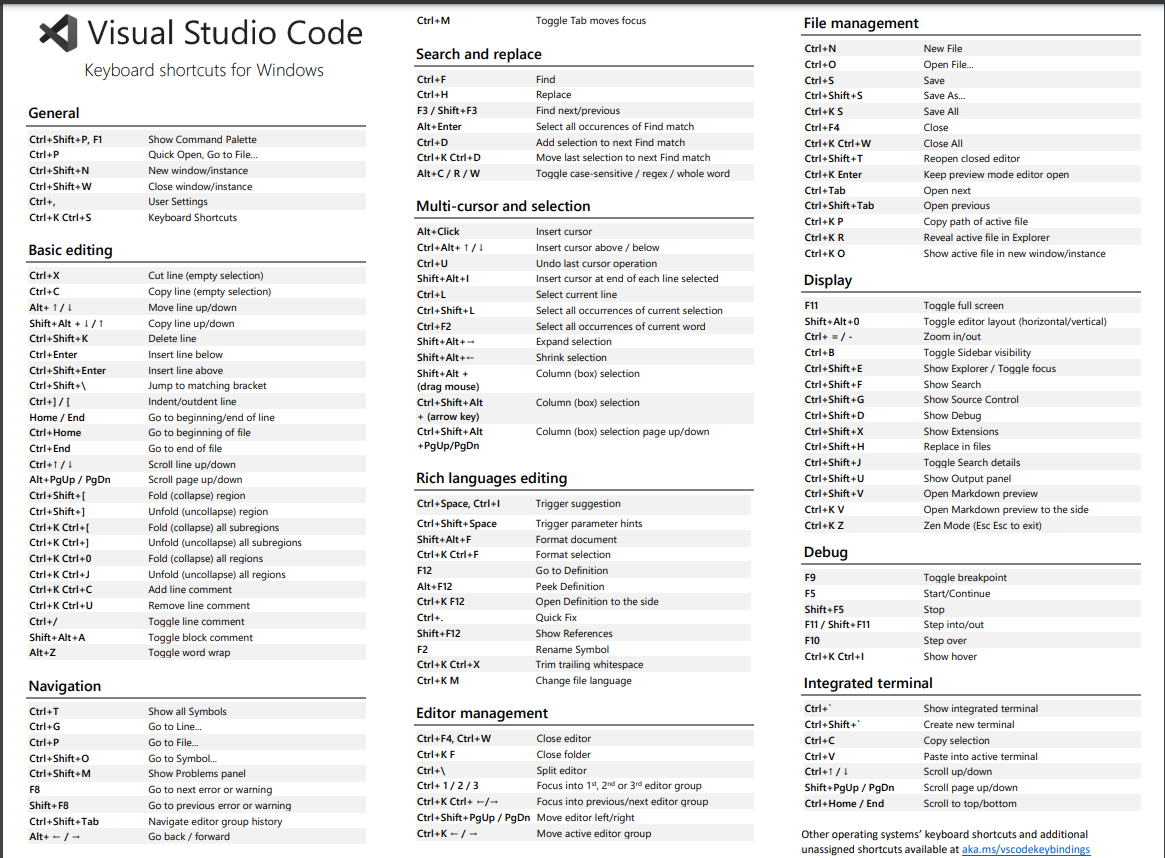Click 'Navigate editor group history' text
Screen dimensions: 1165x858
(x=215, y=822)
